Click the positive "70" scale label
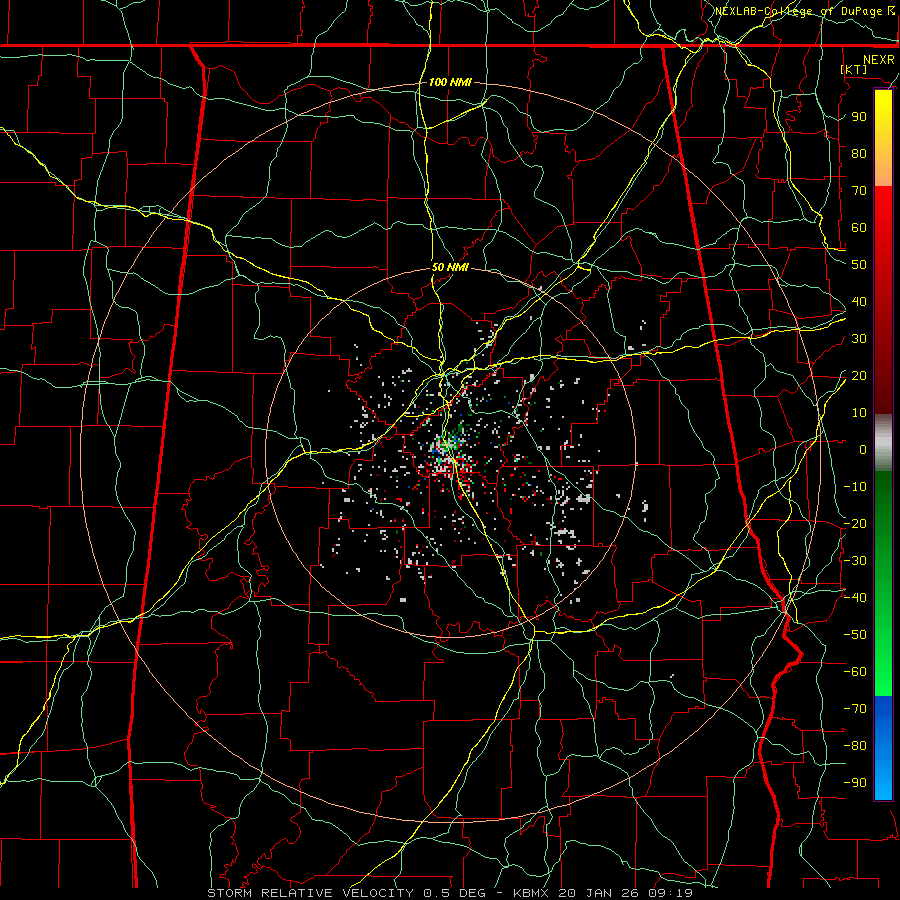This screenshot has width=900, height=900. click(859, 191)
